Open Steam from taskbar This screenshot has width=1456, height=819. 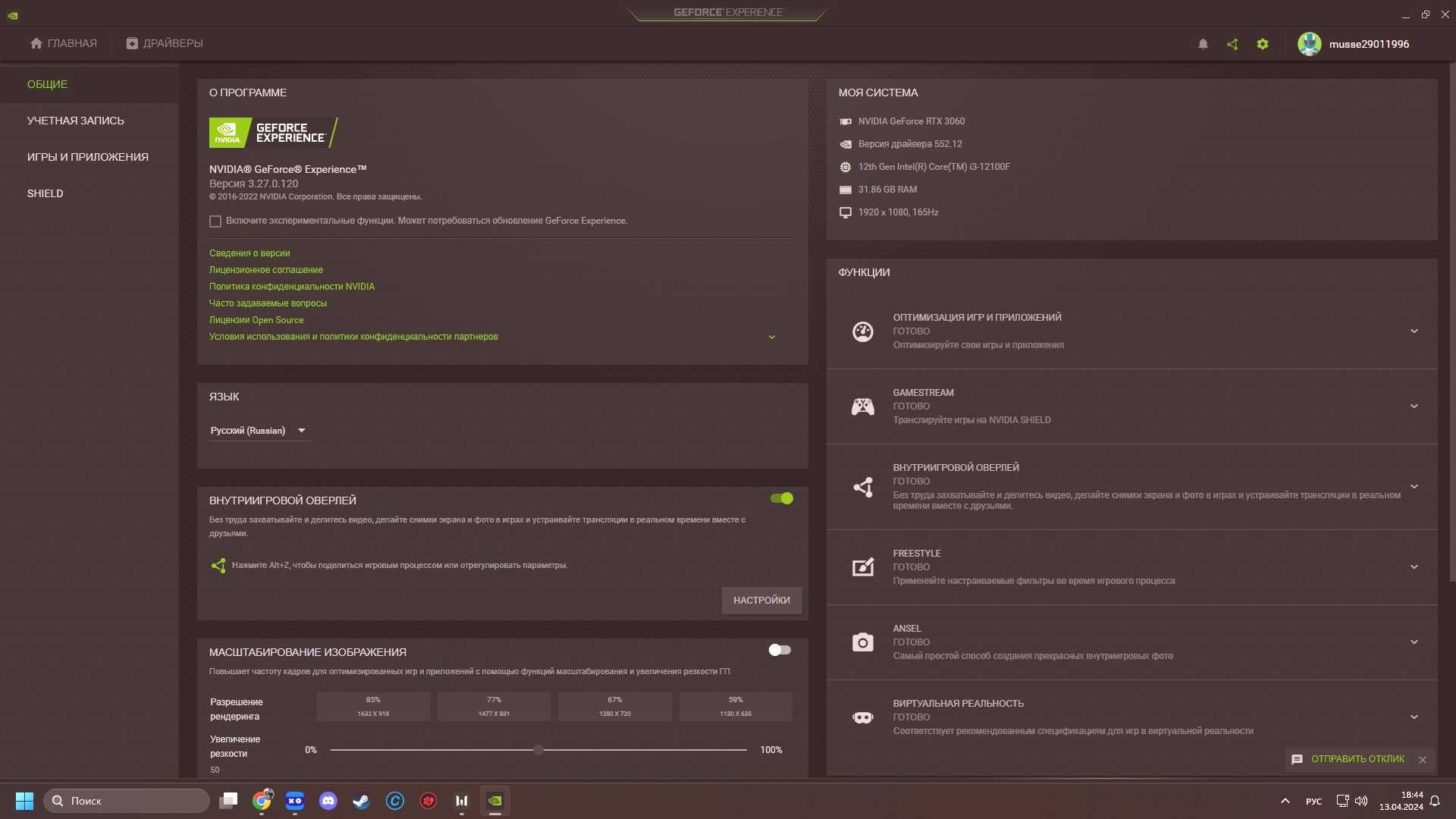click(362, 801)
